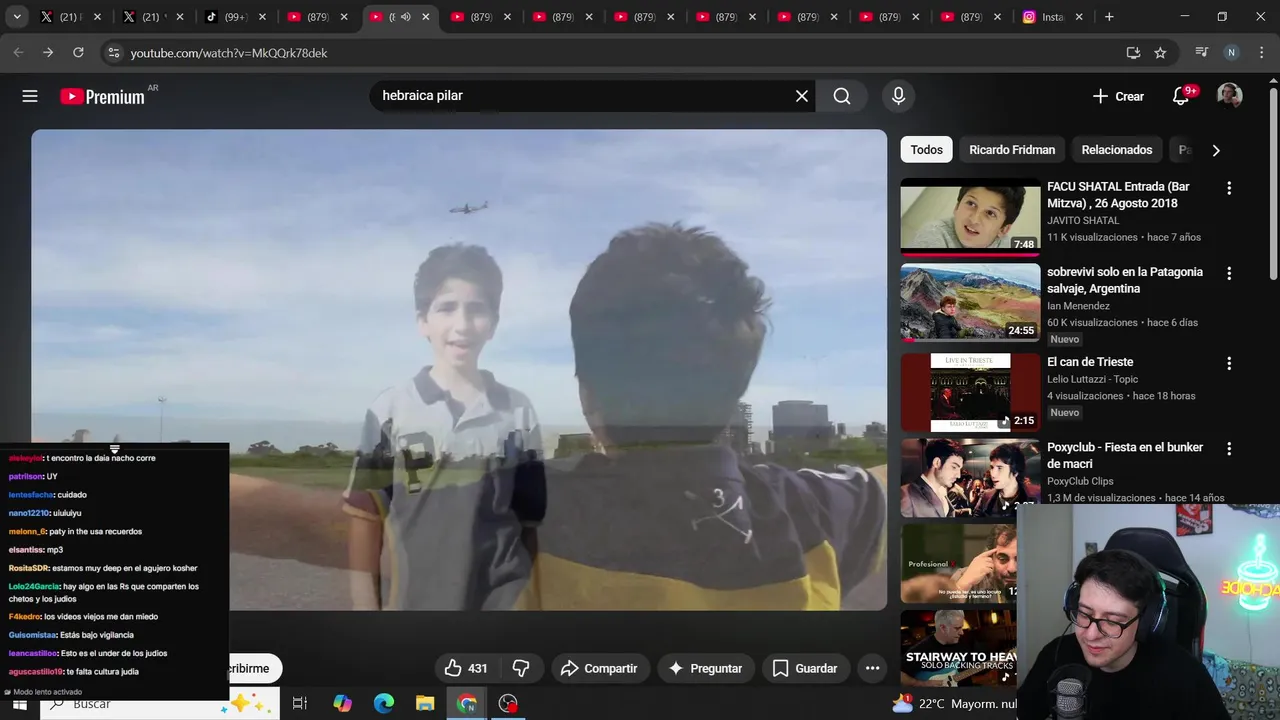1280x720 pixels.
Task: Open Windows Task View
Action: (x=299, y=704)
